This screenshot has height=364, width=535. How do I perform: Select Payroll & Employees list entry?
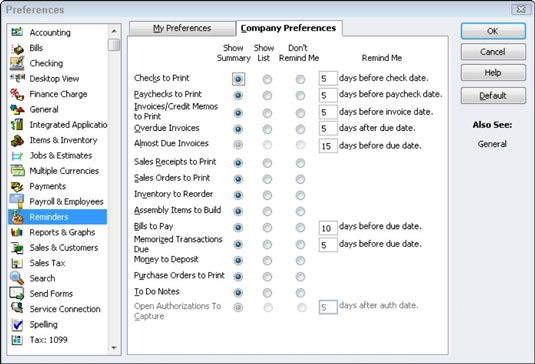tap(57, 202)
